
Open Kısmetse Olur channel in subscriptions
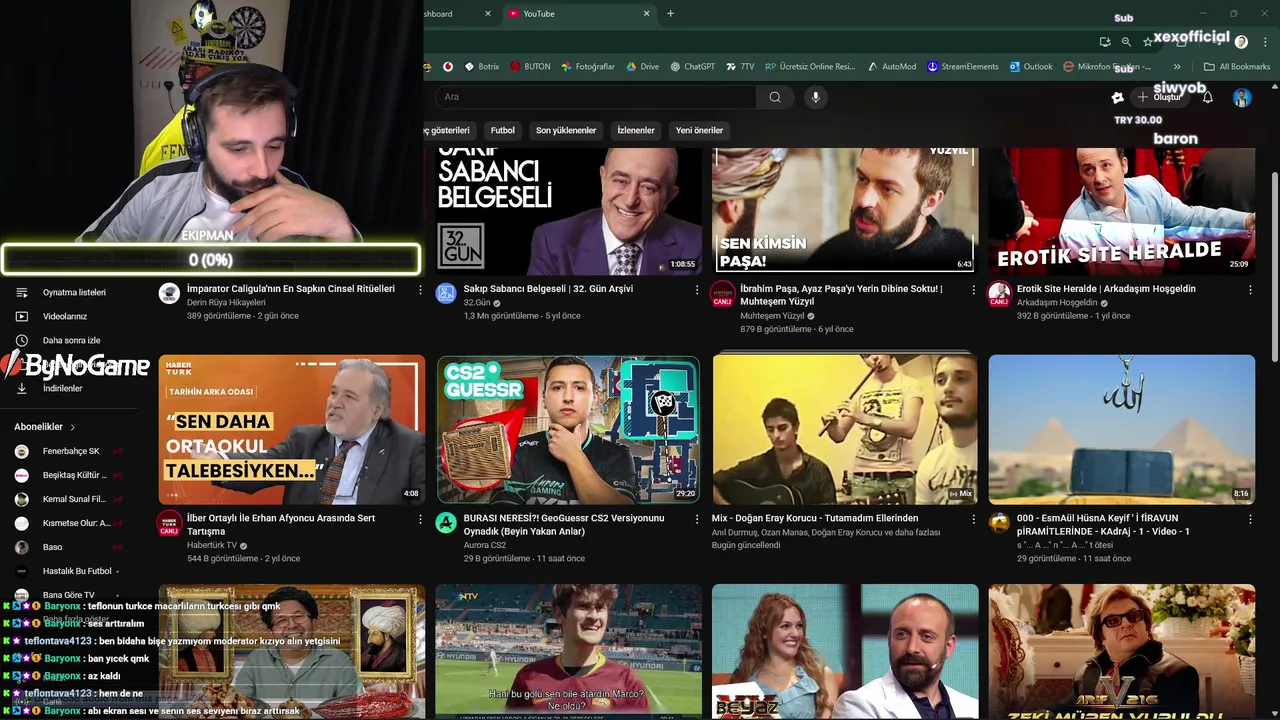click(x=68, y=523)
